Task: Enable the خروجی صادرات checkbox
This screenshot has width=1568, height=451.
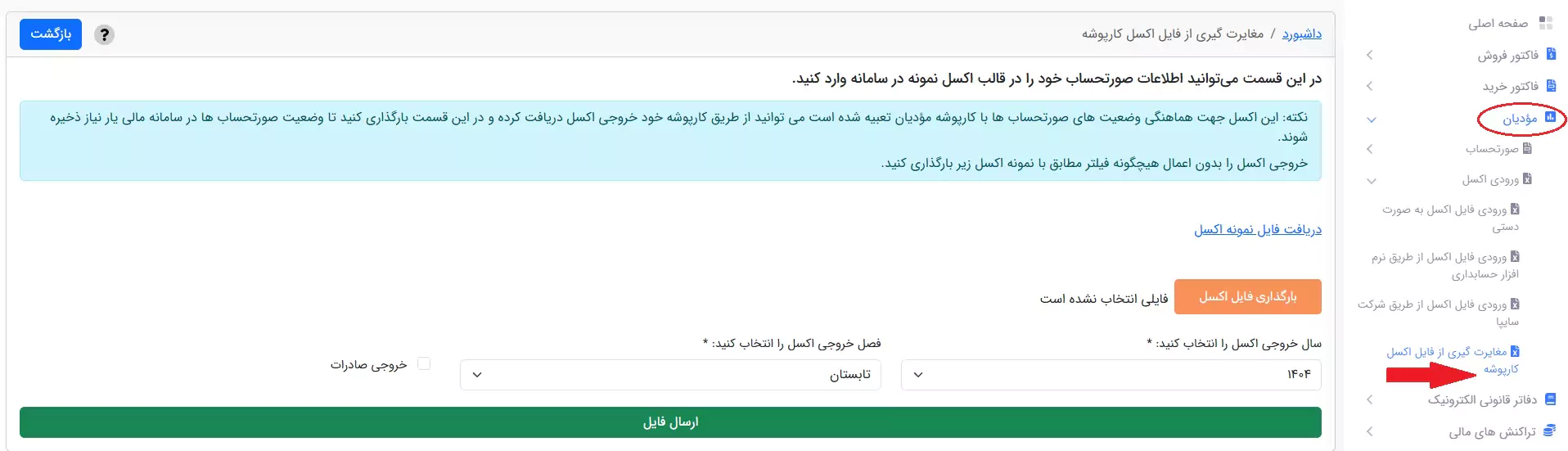Action: (424, 363)
